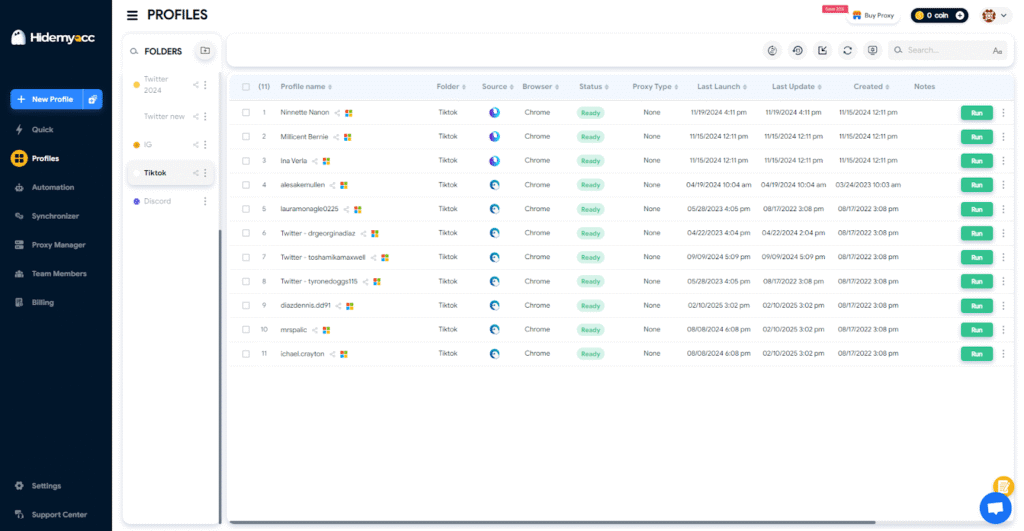Click share icon on Twitter 2024 folder
1024x531 pixels.
click(196, 85)
